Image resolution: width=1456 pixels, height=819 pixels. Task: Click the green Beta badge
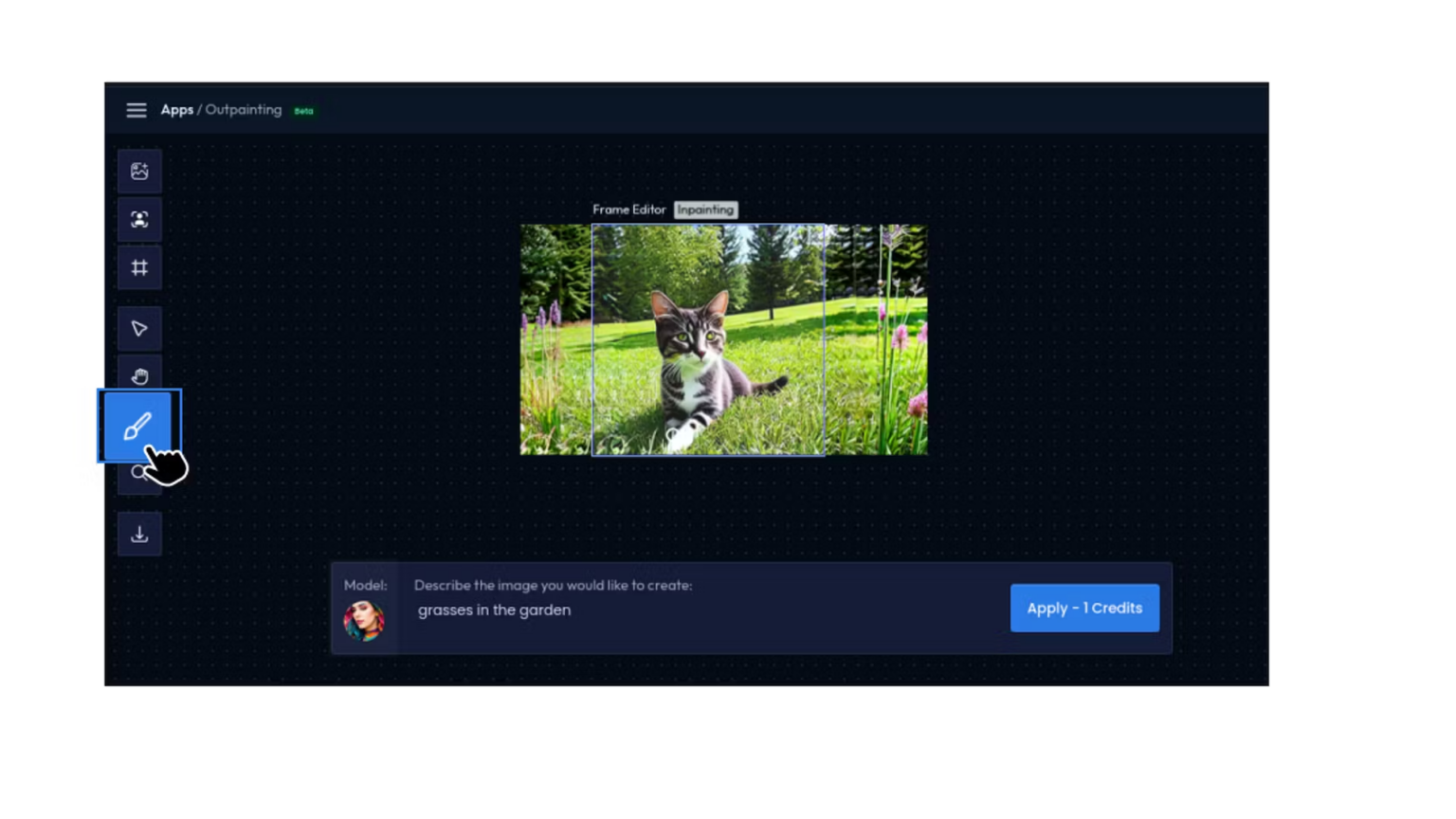(303, 111)
